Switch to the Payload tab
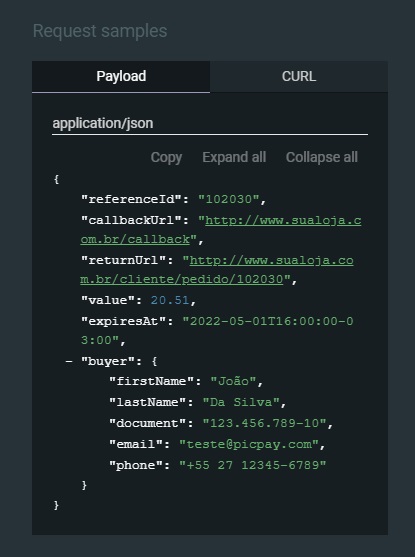 click(121, 77)
